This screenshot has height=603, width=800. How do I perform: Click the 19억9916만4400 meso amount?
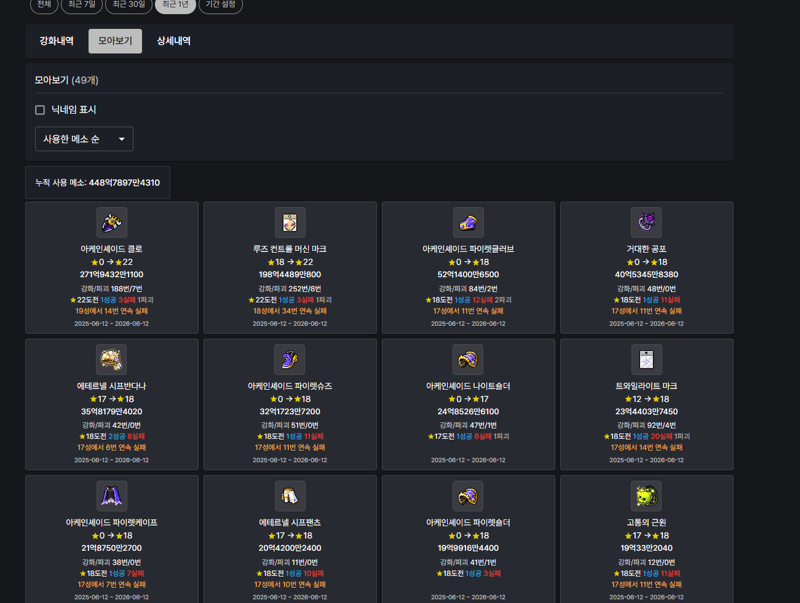[468, 548]
